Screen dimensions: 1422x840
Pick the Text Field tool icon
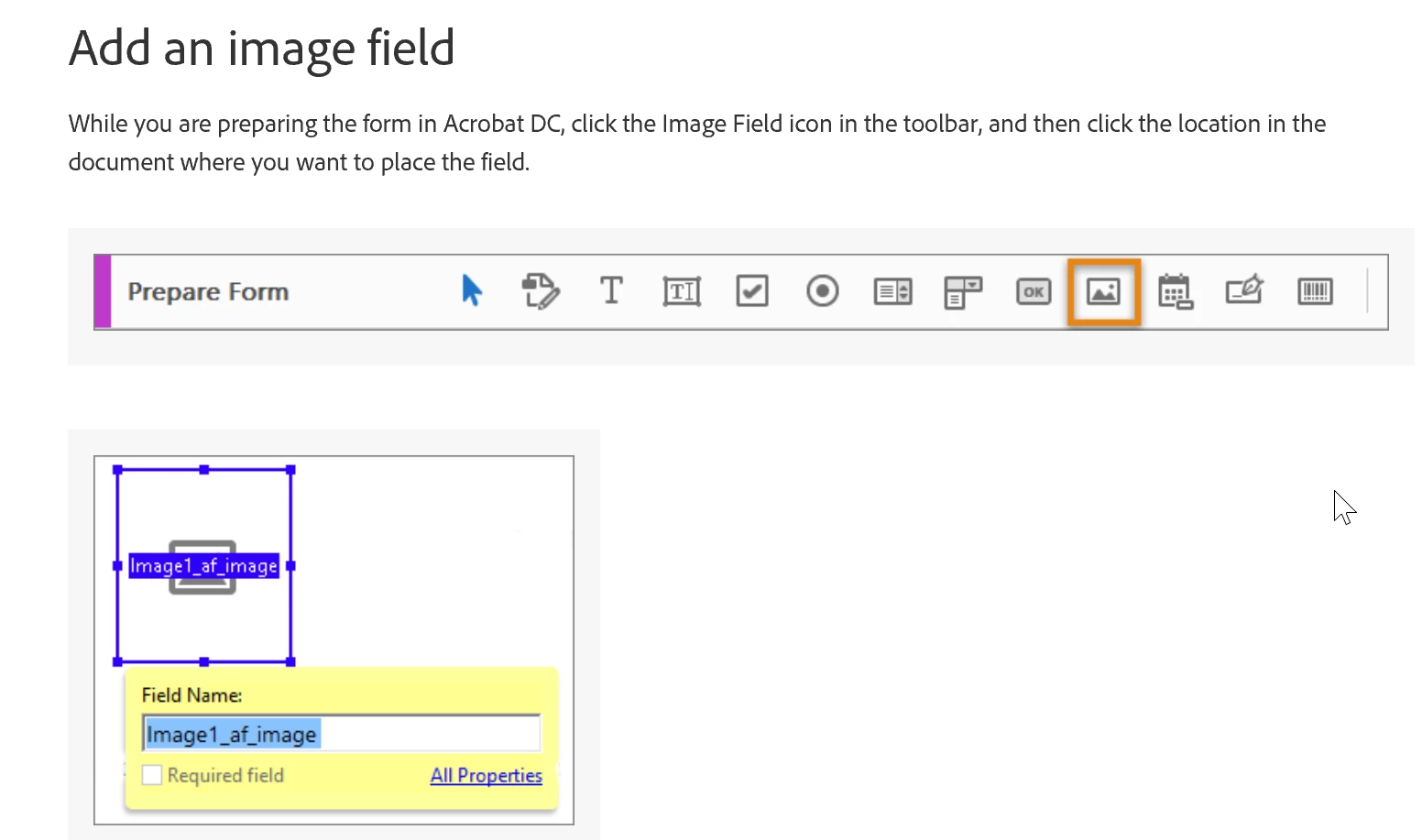(x=682, y=291)
